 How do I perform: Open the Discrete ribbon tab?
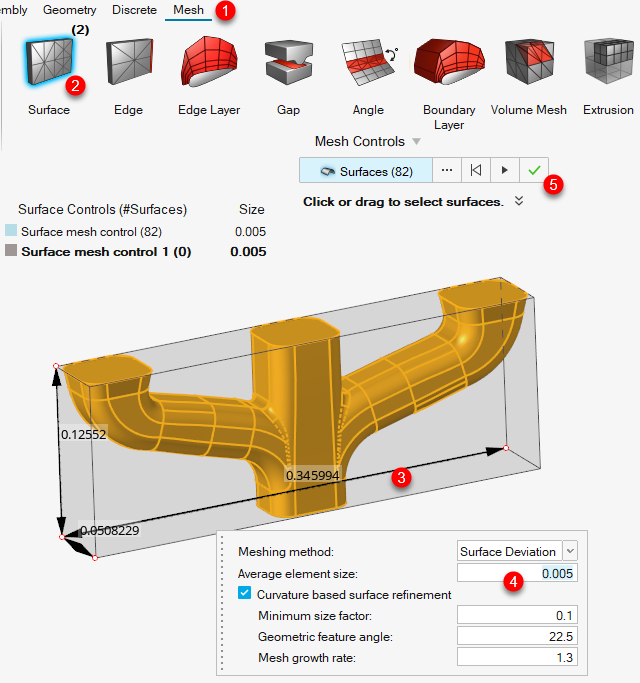pyautogui.click(x=133, y=10)
